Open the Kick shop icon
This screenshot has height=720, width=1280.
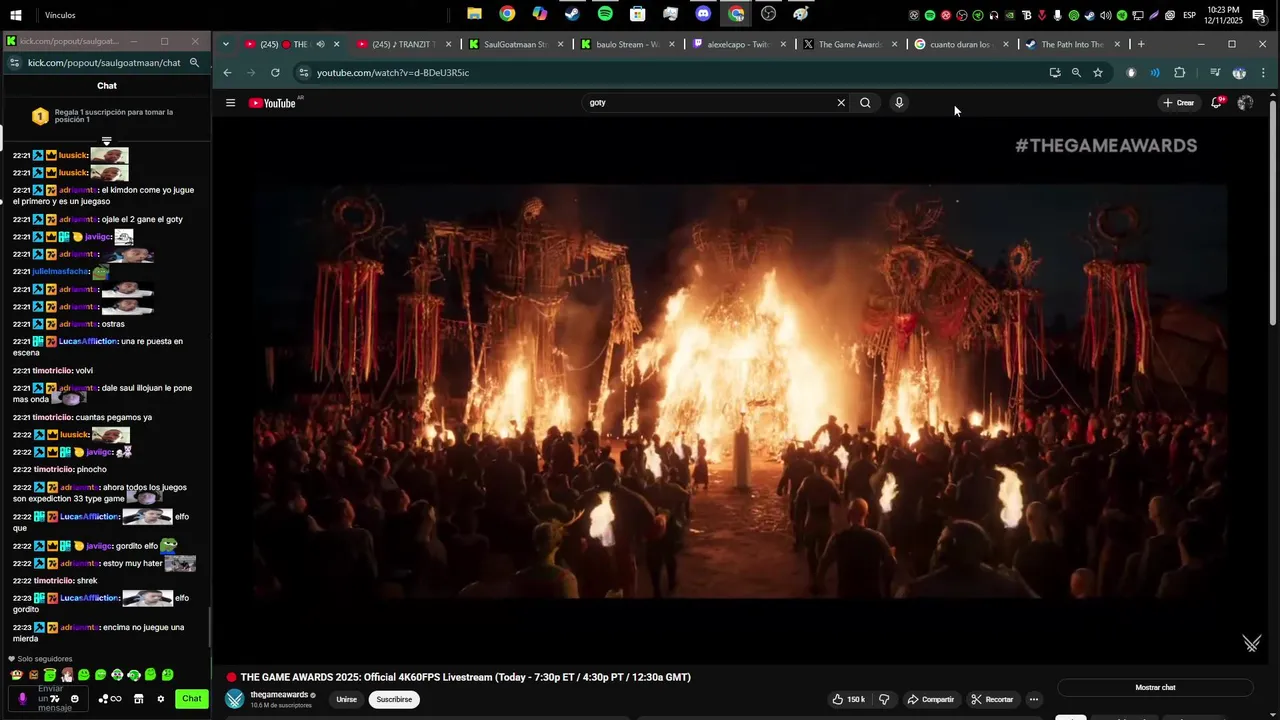139,699
